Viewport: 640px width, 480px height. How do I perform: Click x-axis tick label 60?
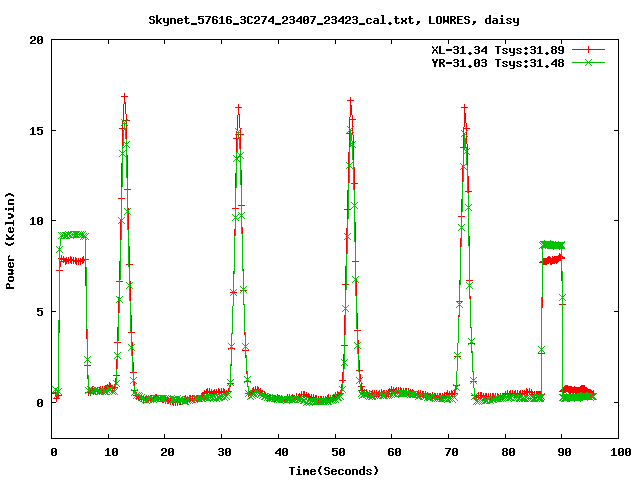[394, 452]
